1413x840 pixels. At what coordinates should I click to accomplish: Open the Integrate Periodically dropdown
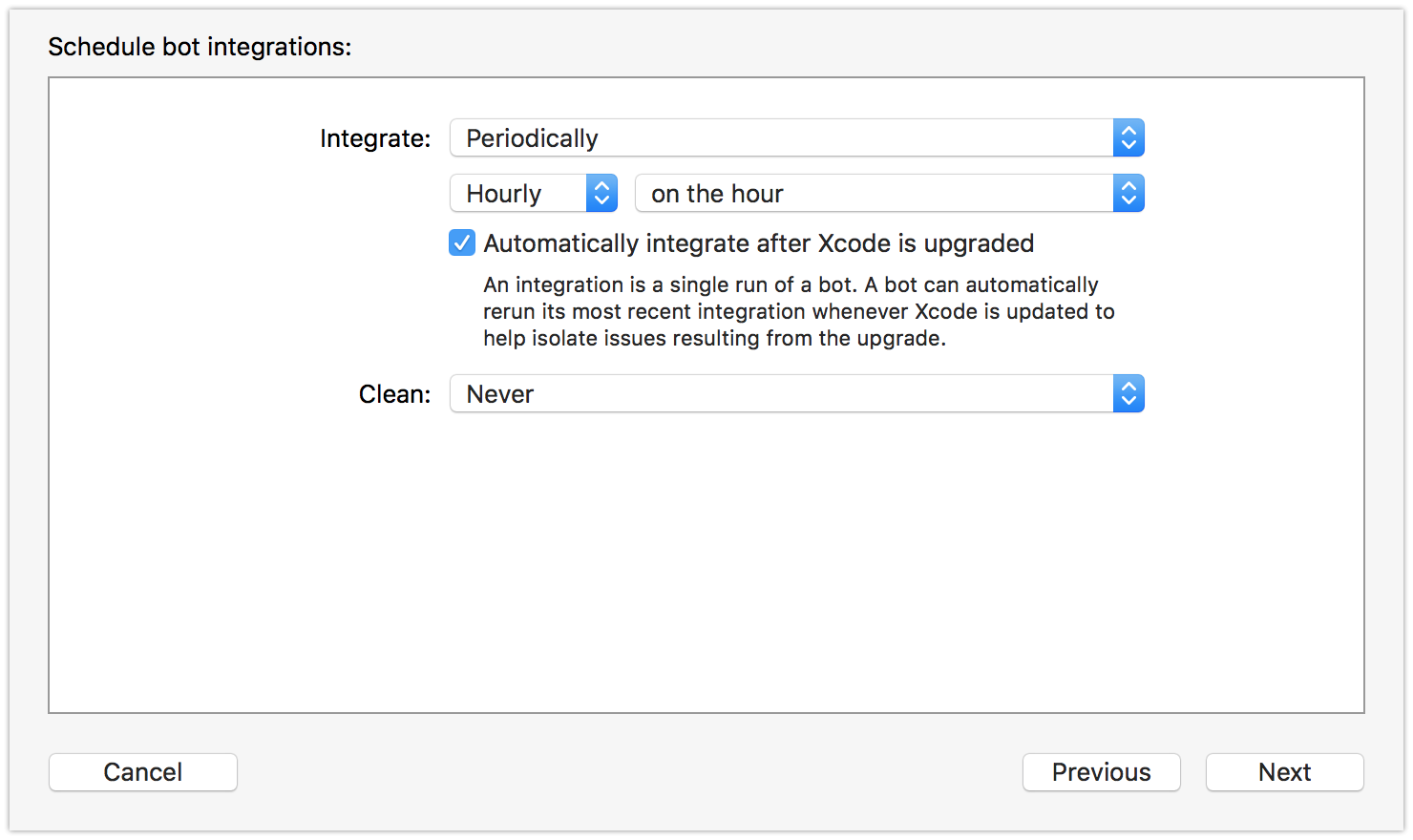pyautogui.click(x=796, y=138)
